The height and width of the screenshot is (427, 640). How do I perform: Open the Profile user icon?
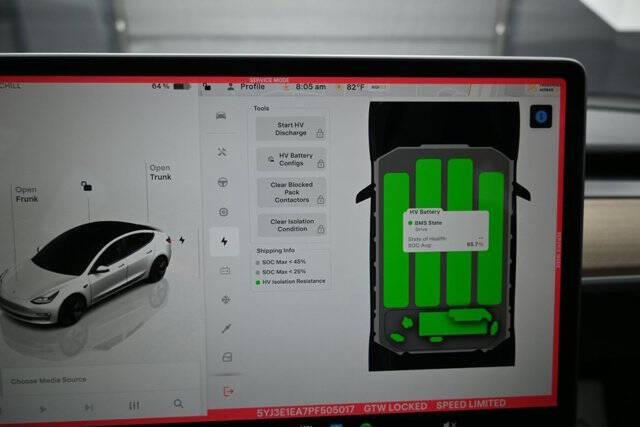(231, 87)
